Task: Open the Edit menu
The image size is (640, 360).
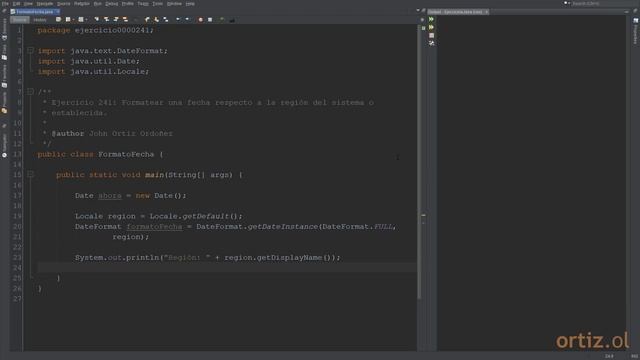Action: point(16,4)
